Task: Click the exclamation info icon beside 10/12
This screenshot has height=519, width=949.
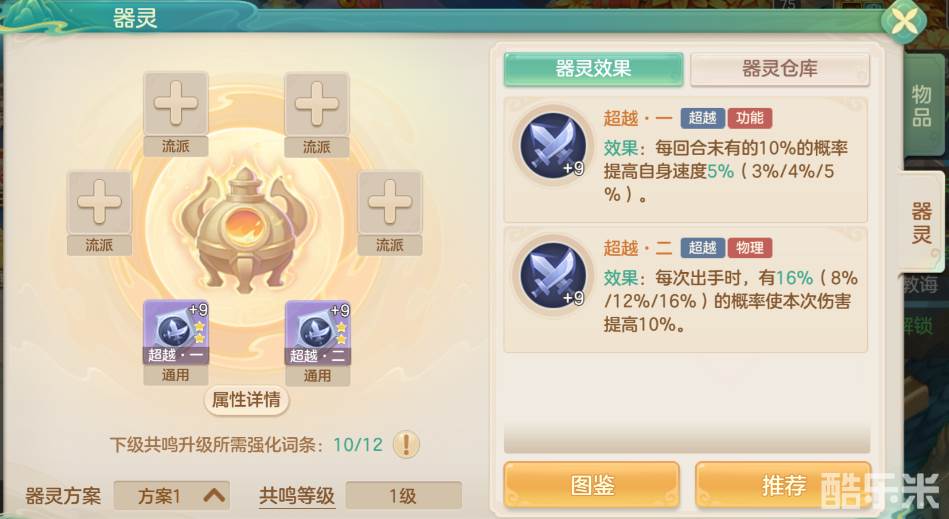Action: 406,445
